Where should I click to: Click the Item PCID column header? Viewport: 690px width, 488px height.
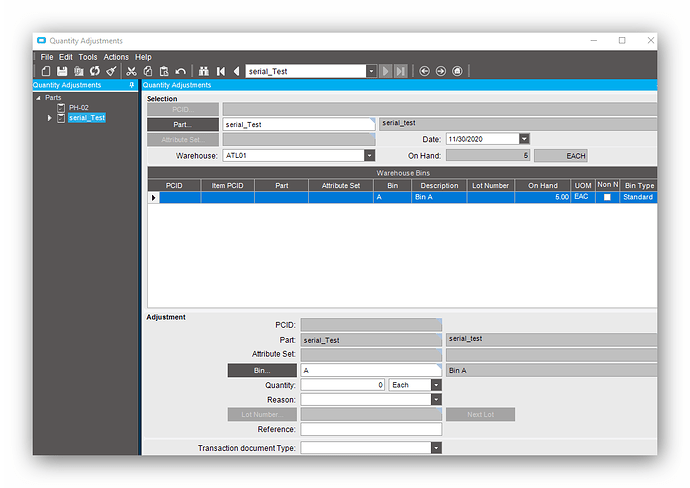(x=227, y=186)
